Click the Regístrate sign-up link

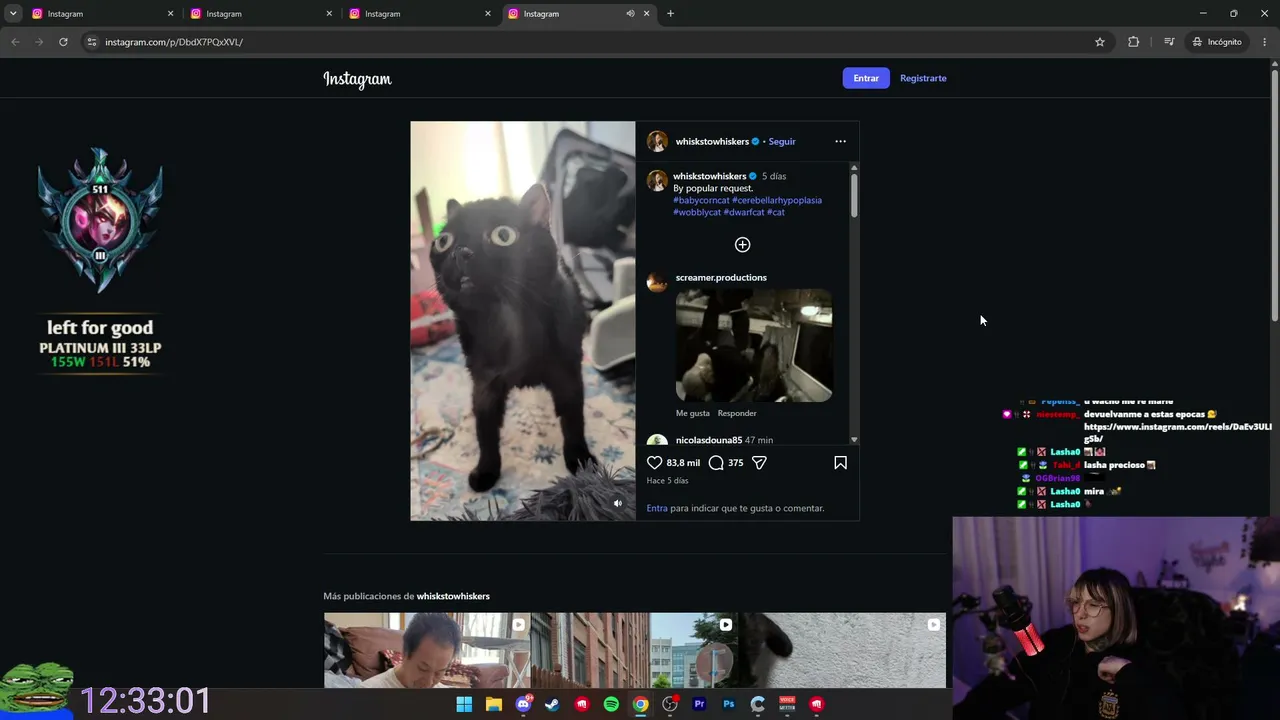[923, 78]
